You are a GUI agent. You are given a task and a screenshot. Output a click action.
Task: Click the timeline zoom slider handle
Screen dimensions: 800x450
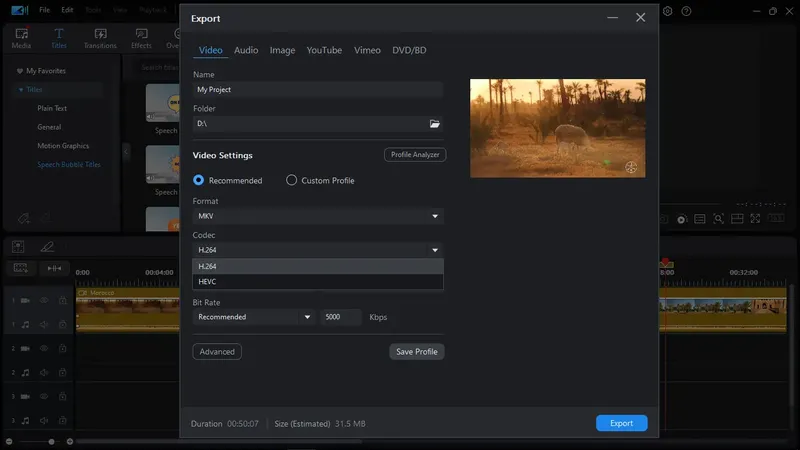[51, 441]
